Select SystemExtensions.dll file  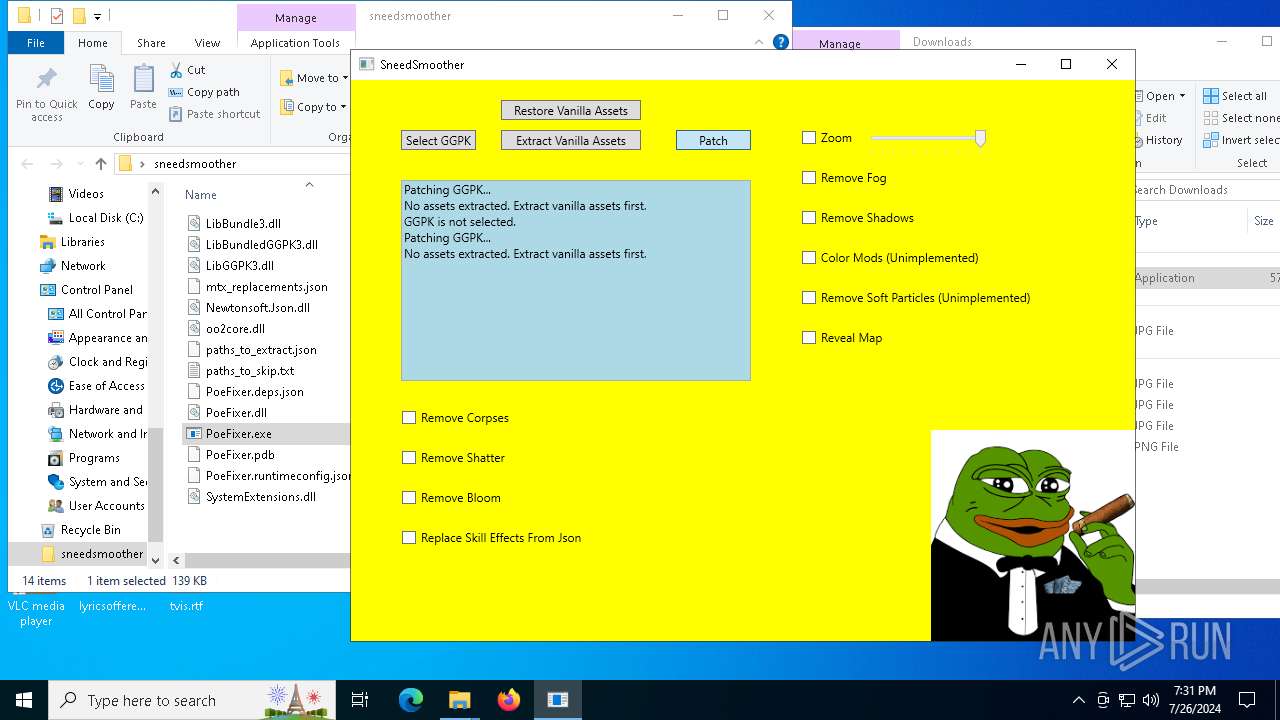click(260, 497)
